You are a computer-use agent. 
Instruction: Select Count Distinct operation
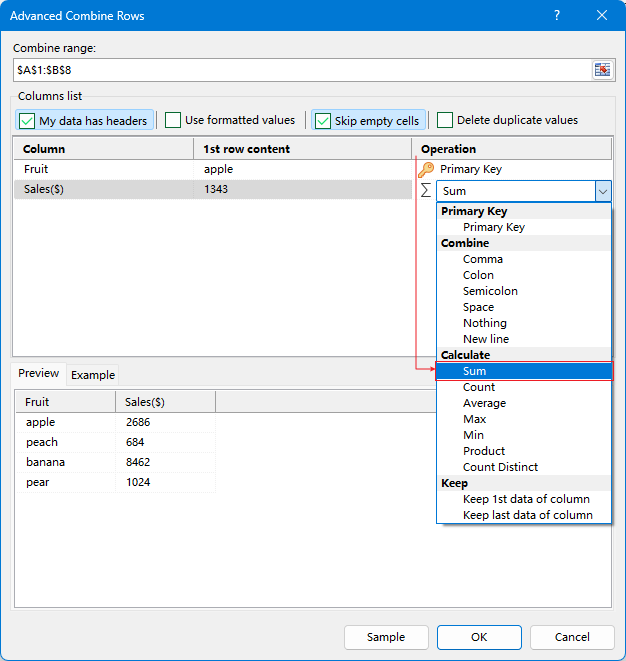(500, 467)
